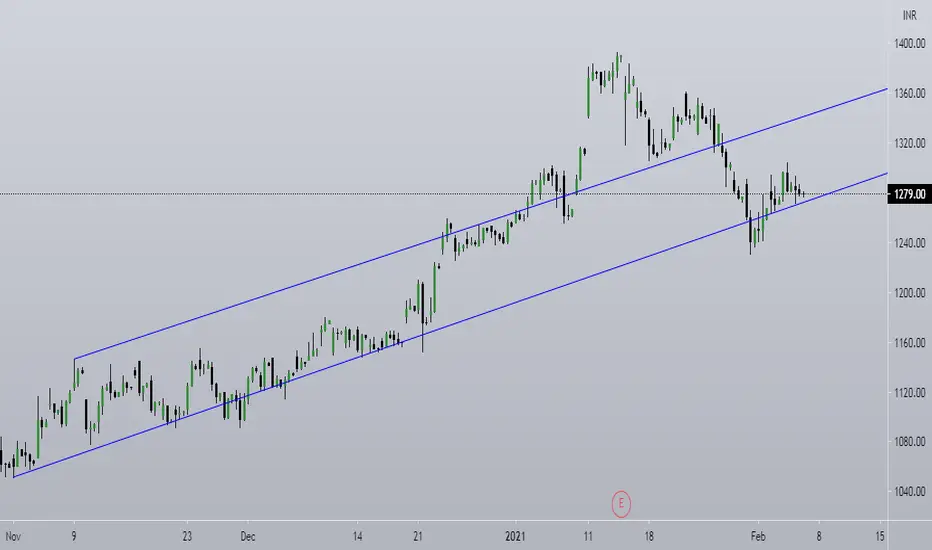
Task: Click the 21 date label
Action: pos(418,536)
